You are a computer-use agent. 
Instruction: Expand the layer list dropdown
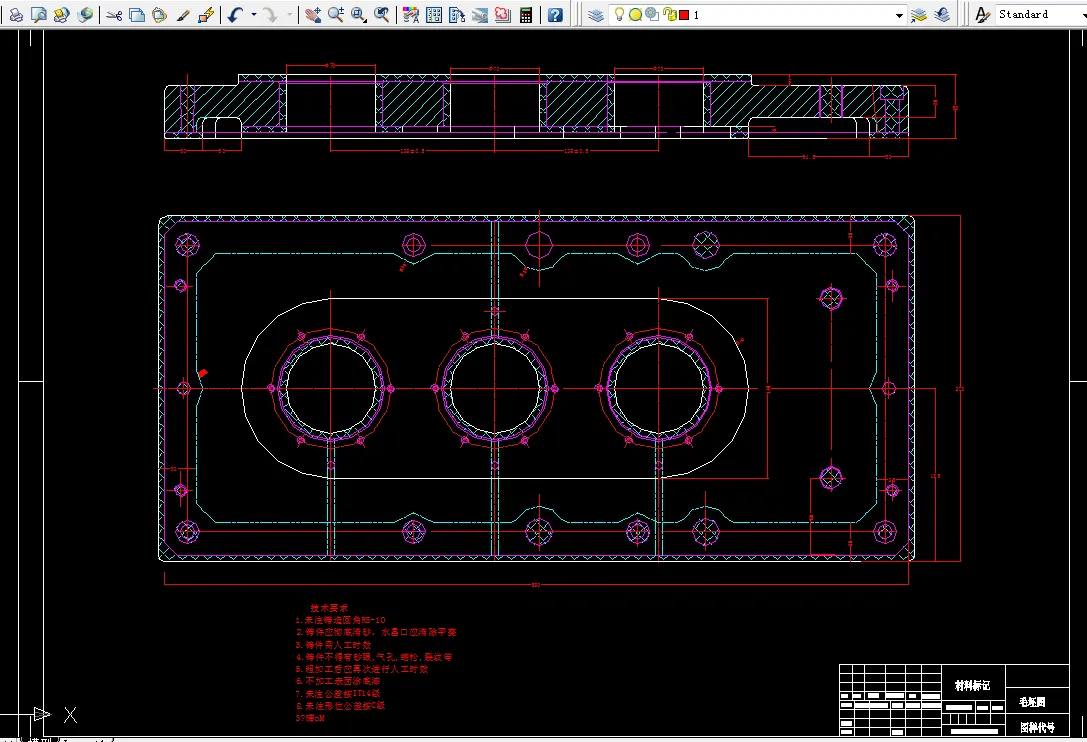[x=899, y=15]
